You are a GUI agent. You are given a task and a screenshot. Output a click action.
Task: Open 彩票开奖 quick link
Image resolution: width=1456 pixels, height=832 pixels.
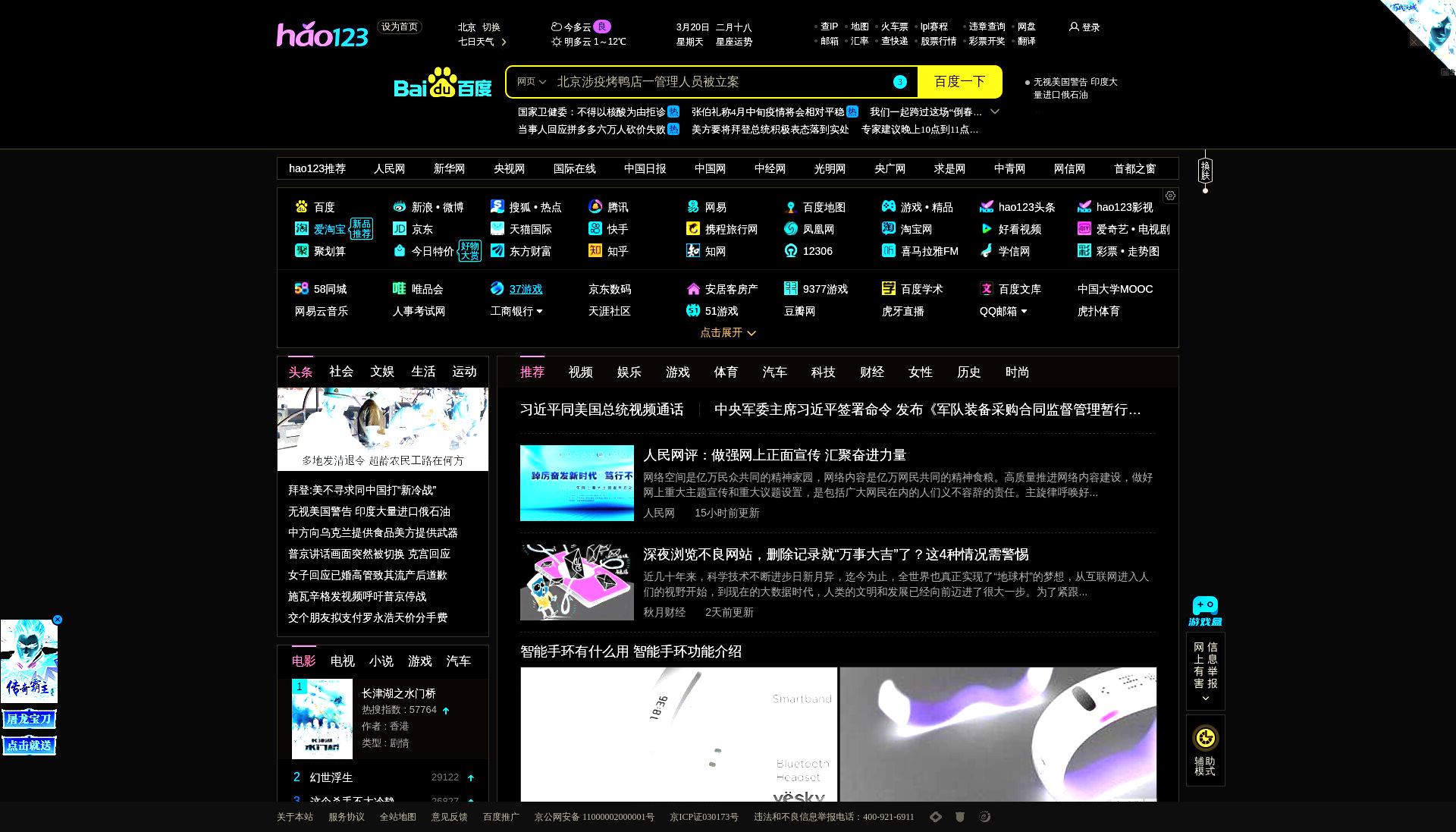987,42
